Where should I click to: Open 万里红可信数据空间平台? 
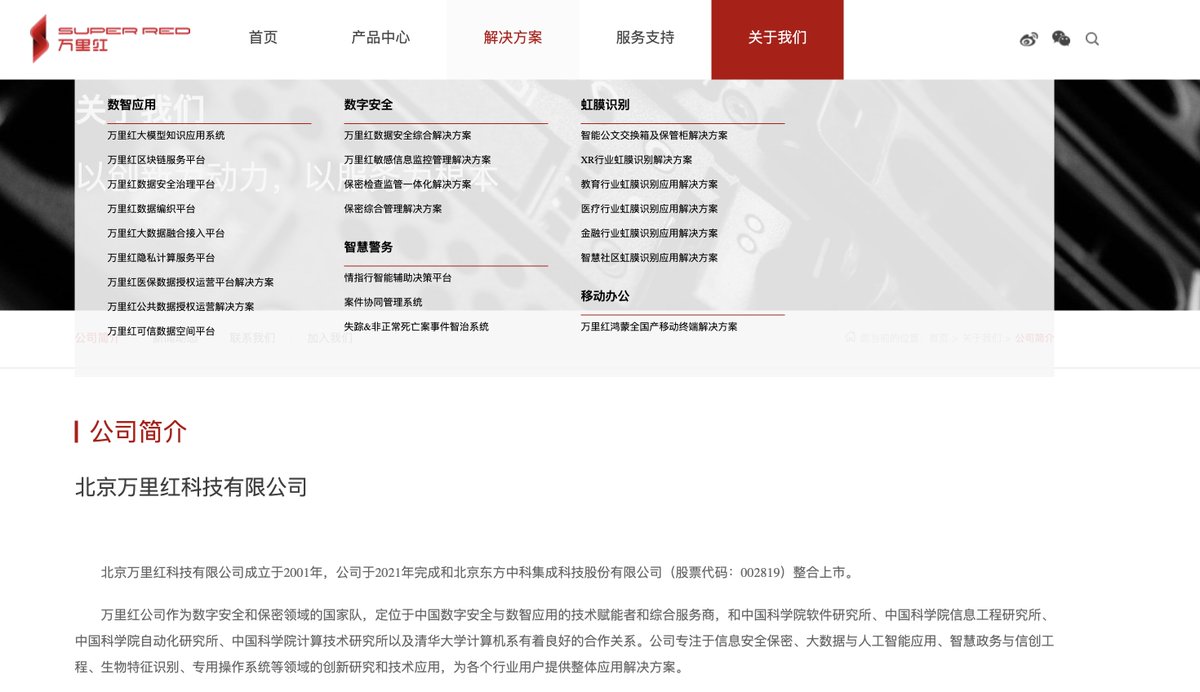click(x=161, y=331)
